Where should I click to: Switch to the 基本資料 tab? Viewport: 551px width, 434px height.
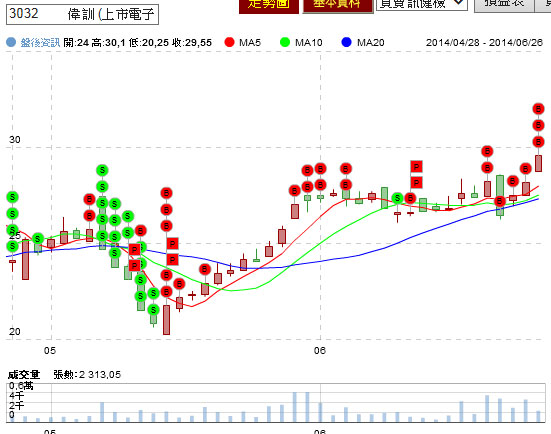(x=338, y=6)
